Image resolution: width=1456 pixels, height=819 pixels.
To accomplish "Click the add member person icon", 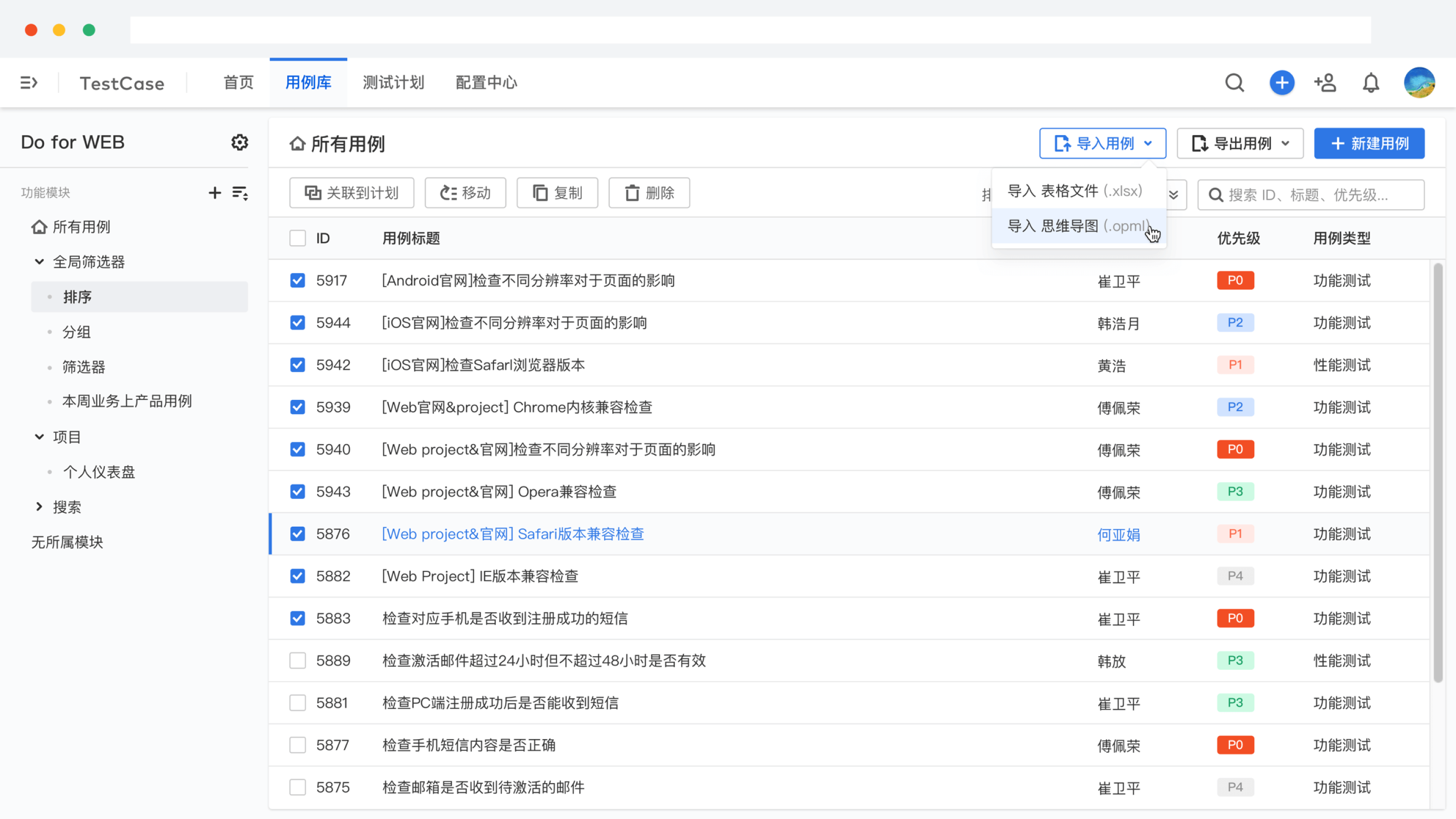I will 1325,83.
